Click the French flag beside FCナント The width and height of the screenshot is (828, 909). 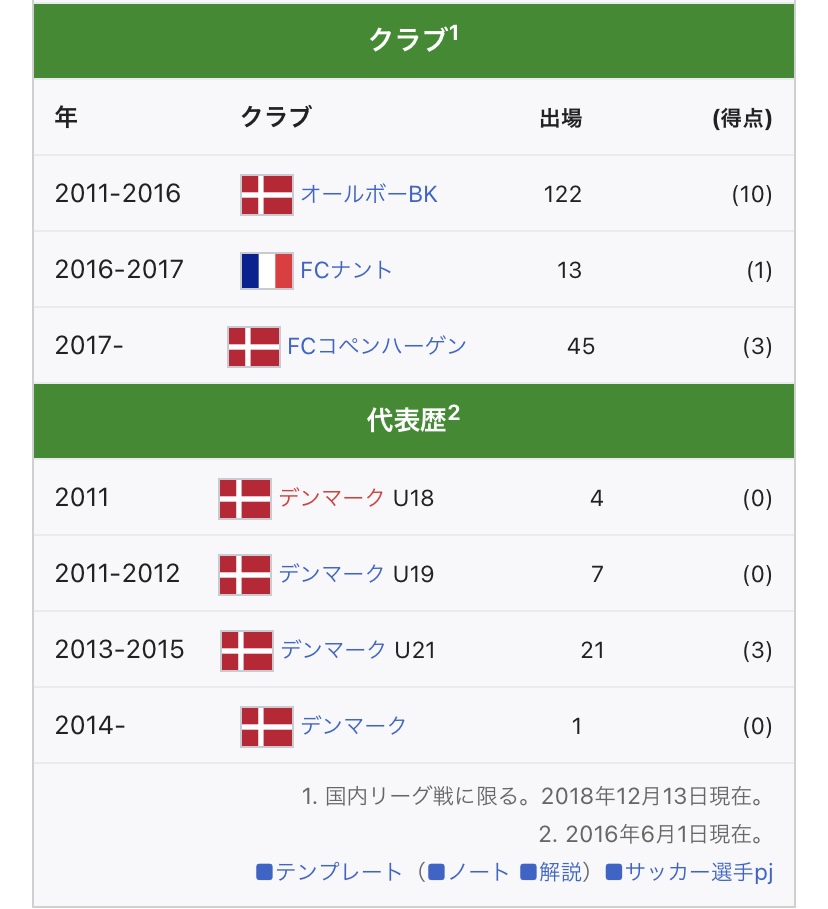point(267,270)
